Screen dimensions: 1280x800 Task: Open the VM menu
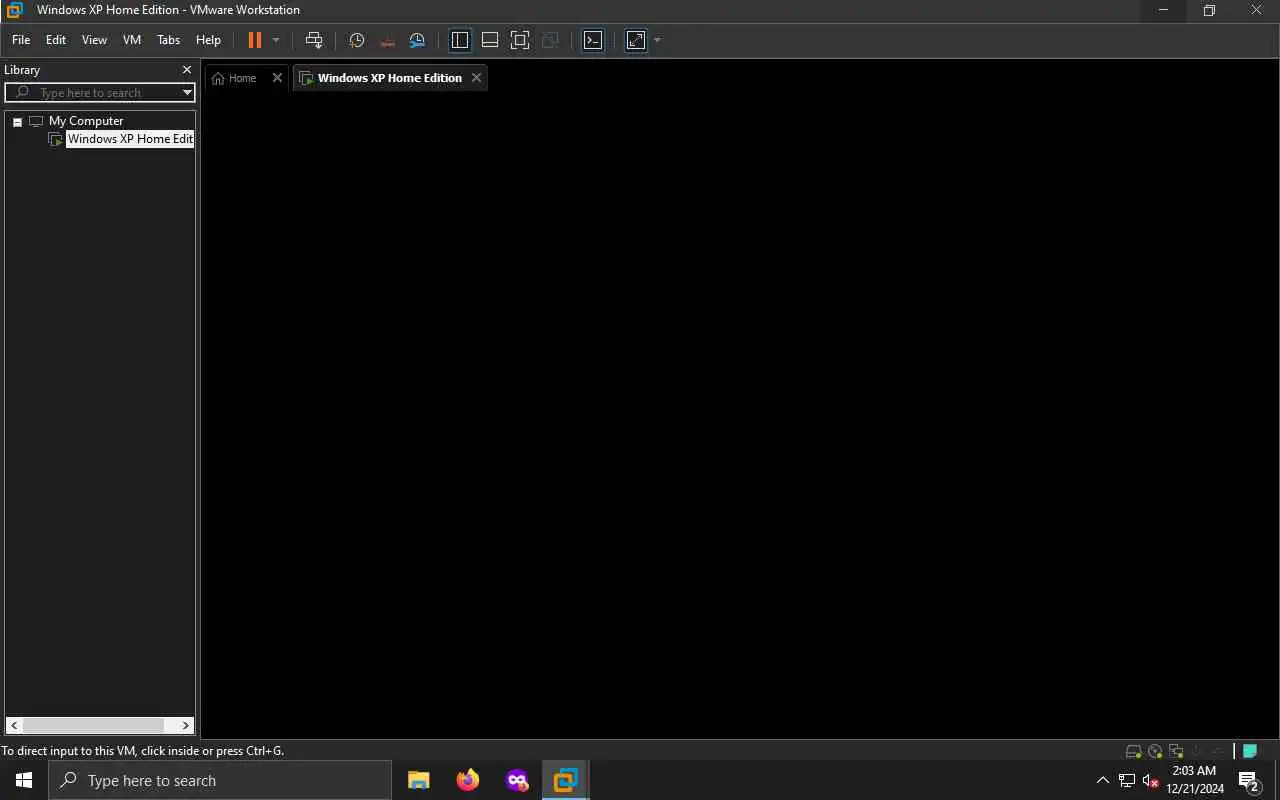click(132, 40)
